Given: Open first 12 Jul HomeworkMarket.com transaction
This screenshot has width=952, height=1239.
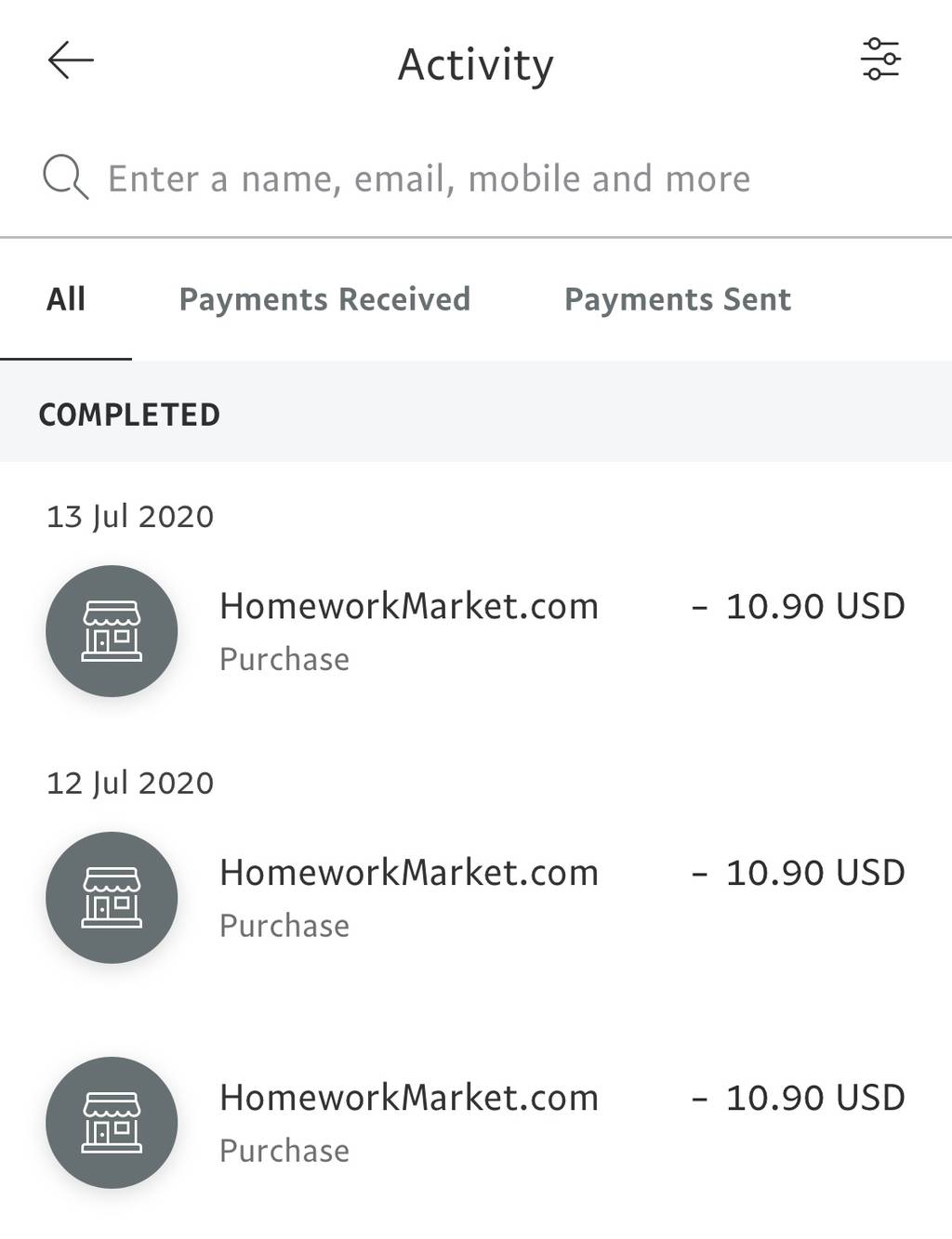Looking at the screenshot, I should coord(476,898).
